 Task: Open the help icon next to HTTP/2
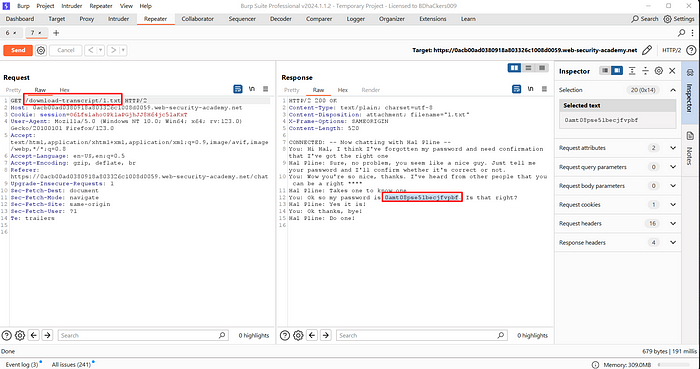691,50
